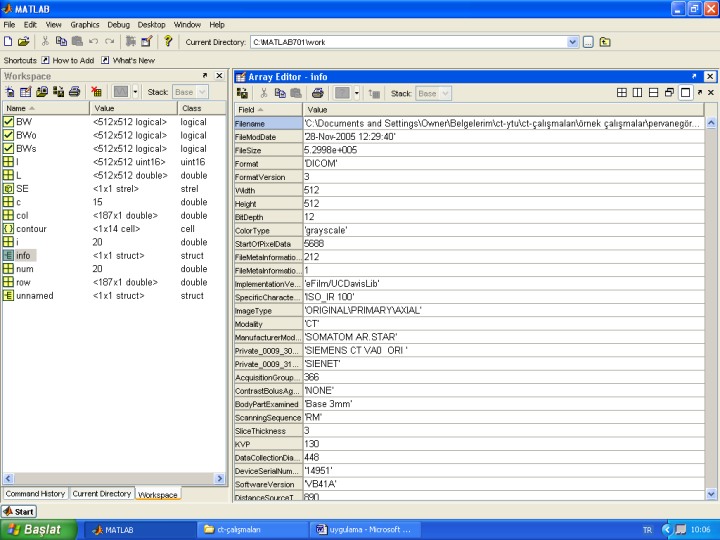Open the Stack dropdown in Workspace toolbar
The width and height of the screenshot is (720, 540).
[x=201, y=92]
